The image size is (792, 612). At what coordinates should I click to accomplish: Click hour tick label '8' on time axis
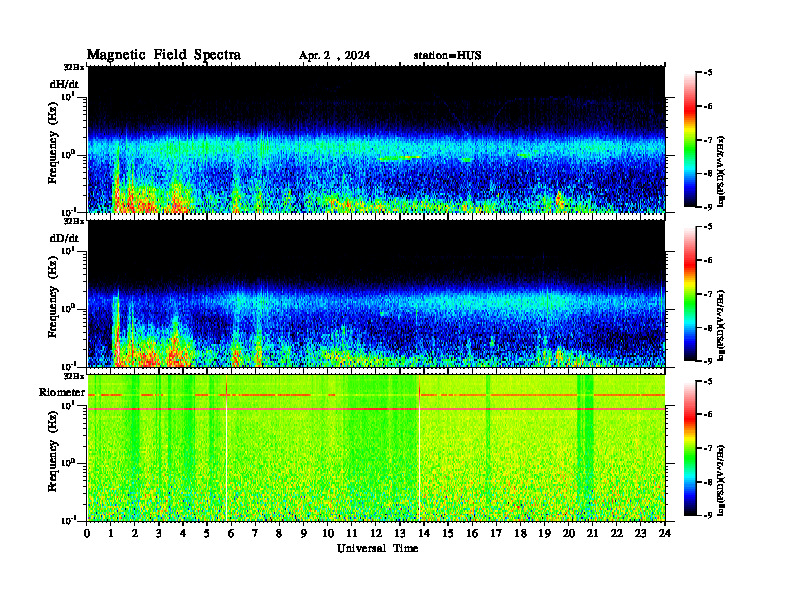click(x=279, y=533)
